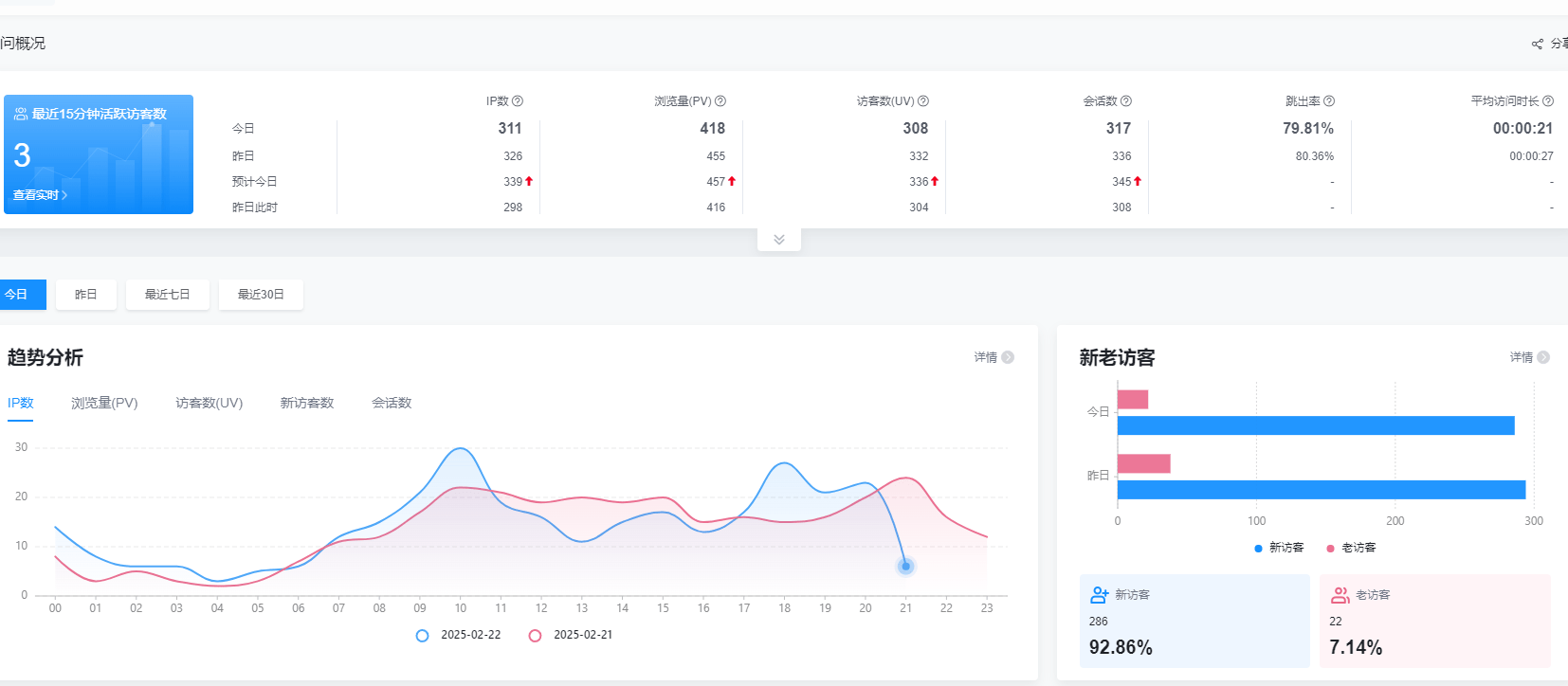Toggle the 新访客 chart legend

1279,548
